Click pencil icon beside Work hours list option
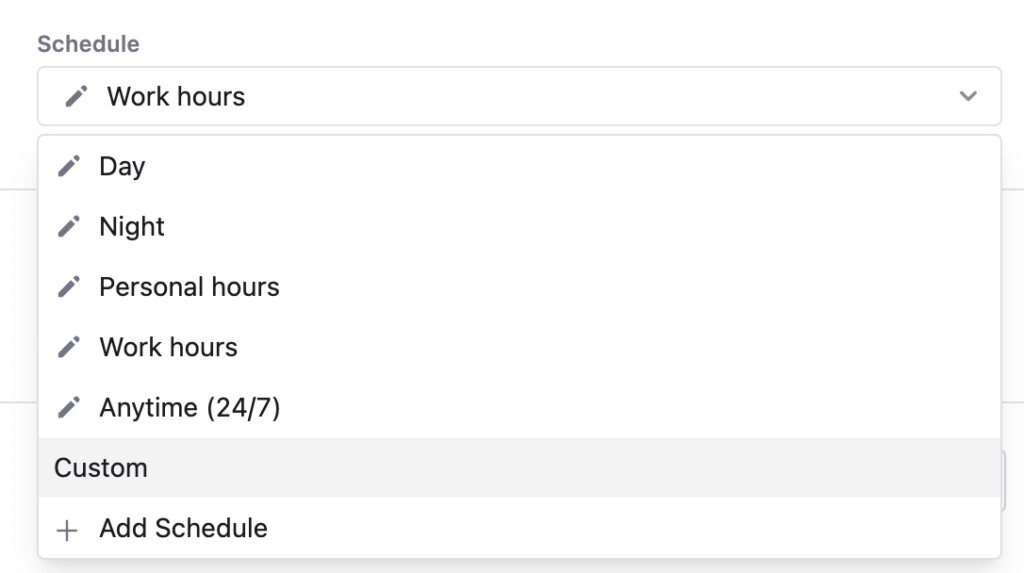The width and height of the screenshot is (1024, 573). pos(68,347)
